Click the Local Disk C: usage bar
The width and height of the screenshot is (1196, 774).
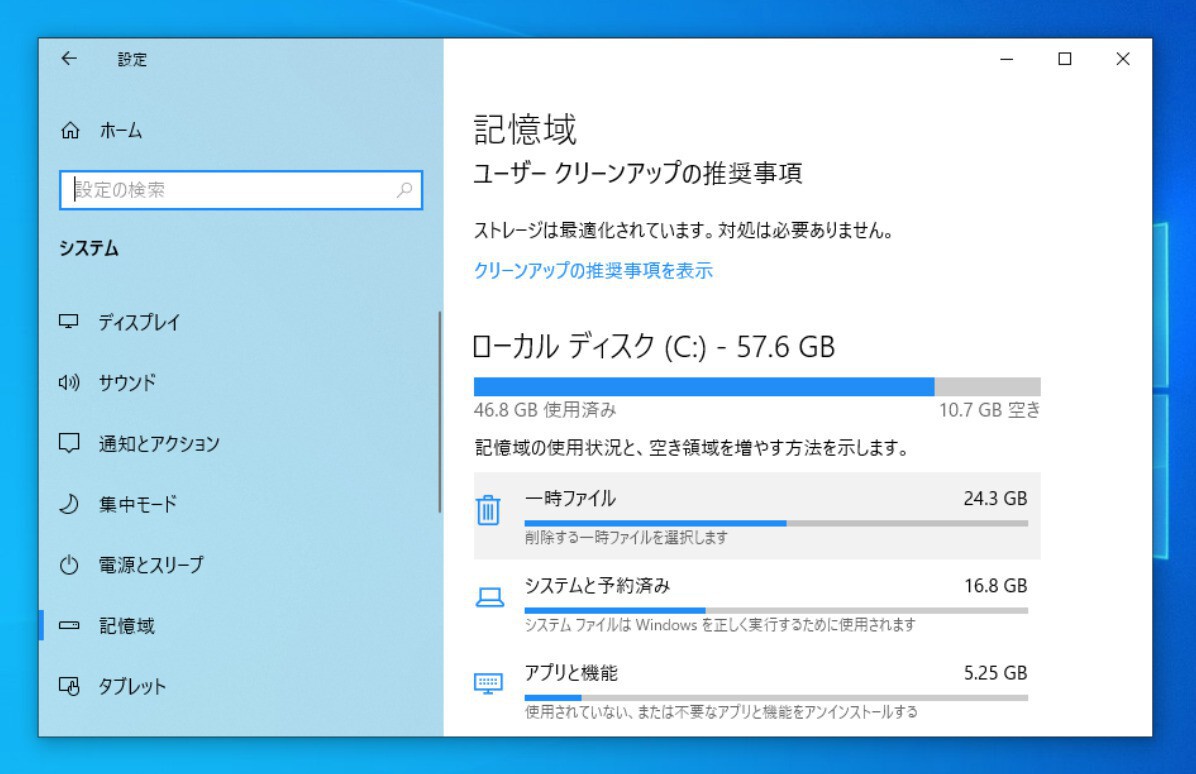click(x=756, y=387)
